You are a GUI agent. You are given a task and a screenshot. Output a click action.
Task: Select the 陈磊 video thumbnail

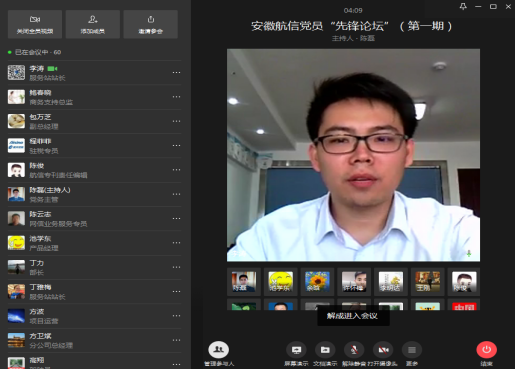[x=244, y=282]
